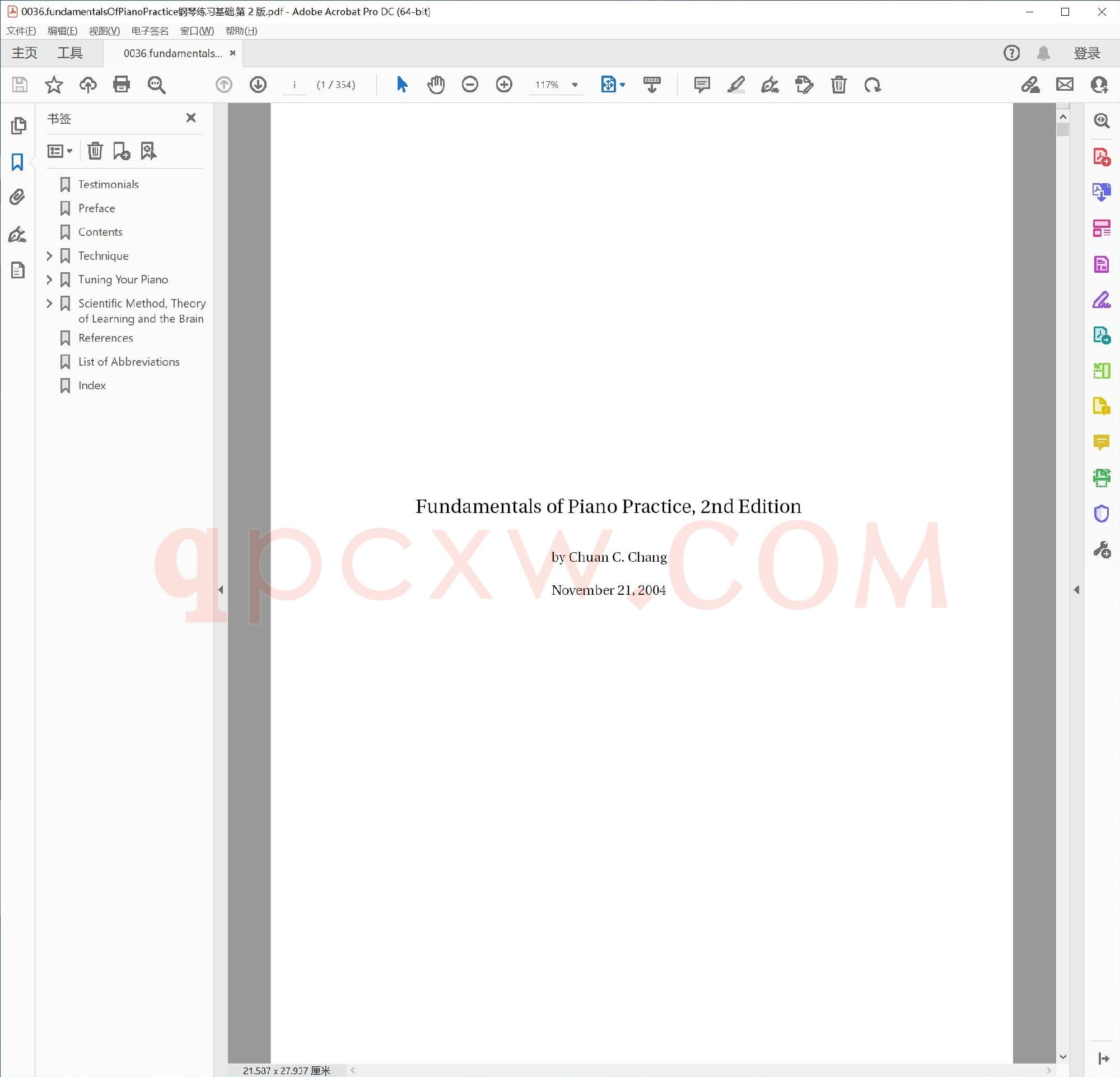Viewport: 1120px width, 1077px height.
Task: Click the 登录 sign-in button
Action: 1086,53
